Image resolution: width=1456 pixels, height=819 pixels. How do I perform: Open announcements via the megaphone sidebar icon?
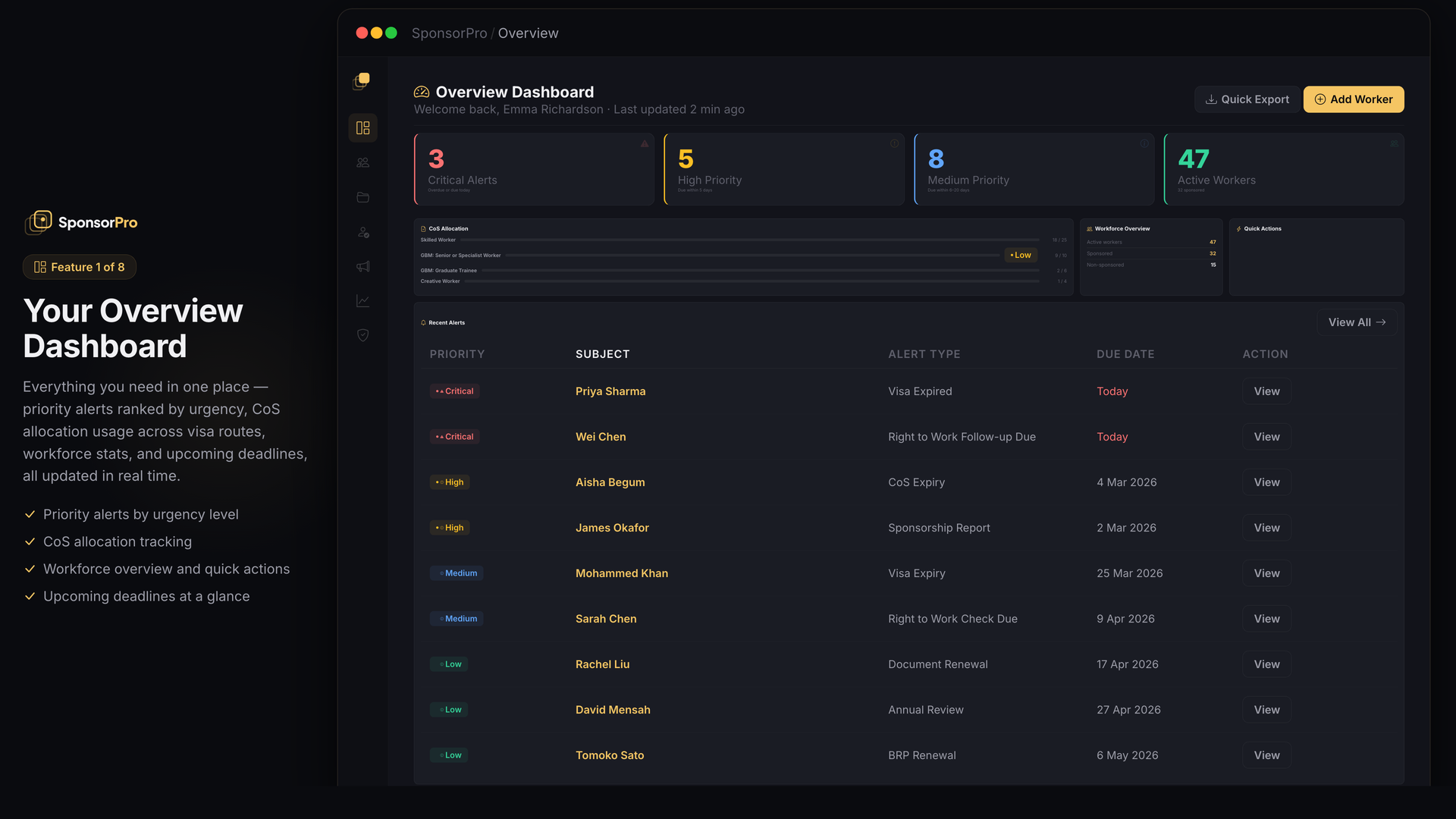click(x=362, y=267)
